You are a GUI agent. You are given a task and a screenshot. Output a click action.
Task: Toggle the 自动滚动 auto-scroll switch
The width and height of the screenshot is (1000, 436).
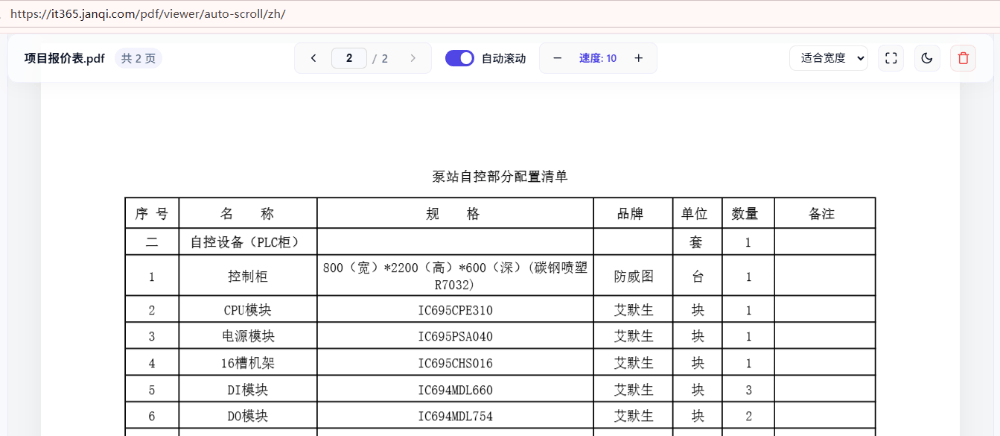[x=460, y=58]
